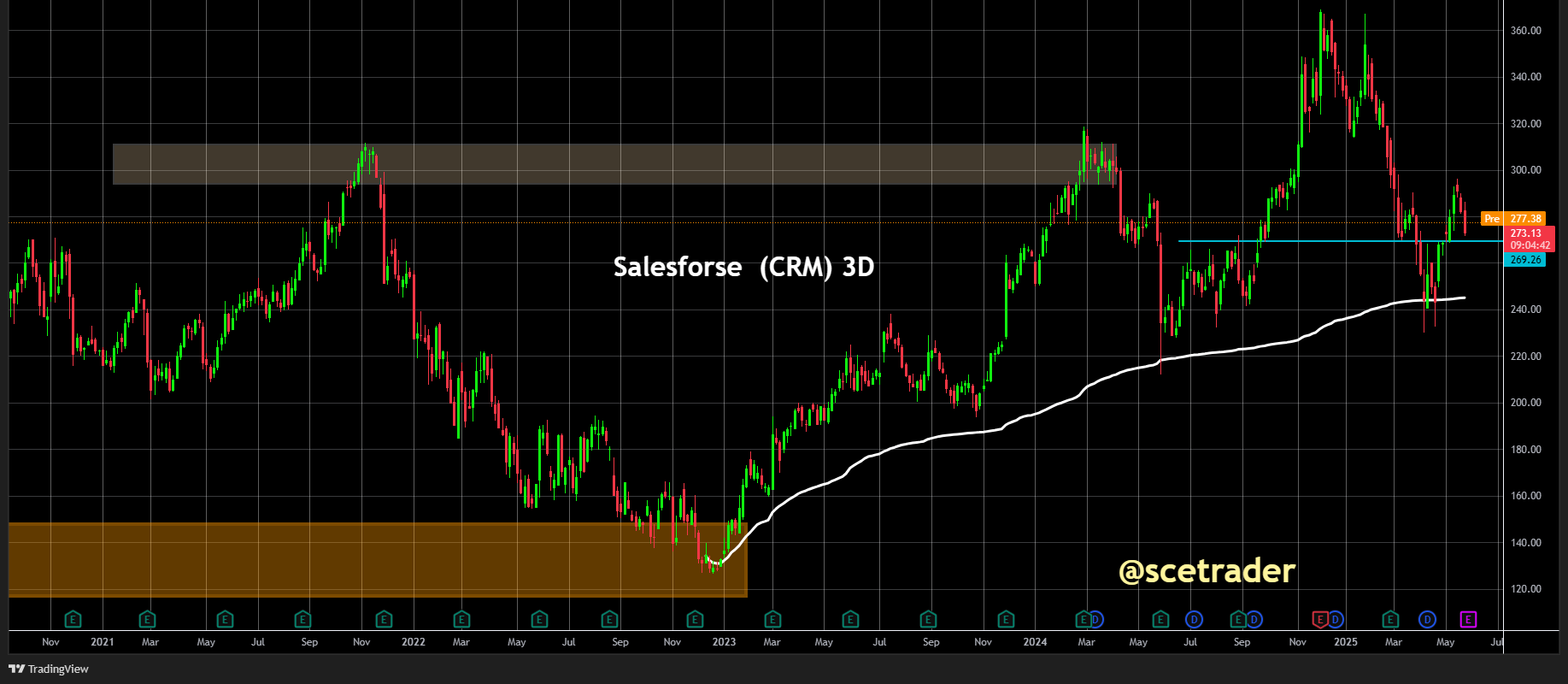This screenshot has width=1568, height=684.
Task: Select the grey resistance zone rectangle
Action: [x=614, y=164]
